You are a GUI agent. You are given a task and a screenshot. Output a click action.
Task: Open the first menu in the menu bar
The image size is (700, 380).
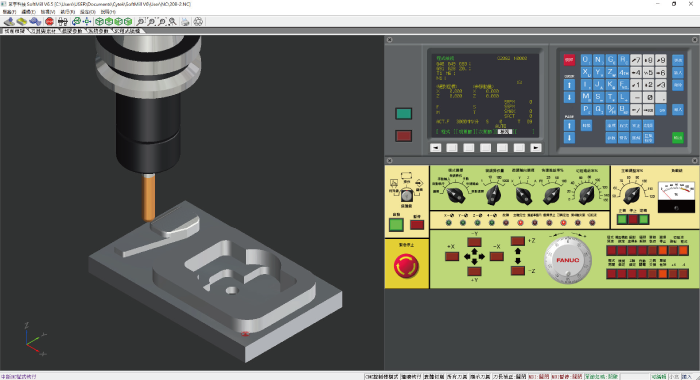pyautogui.click(x=9, y=12)
